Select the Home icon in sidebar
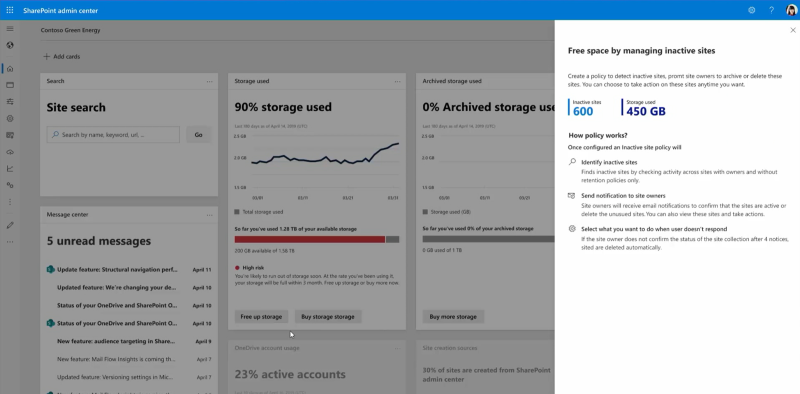 pyautogui.click(x=10, y=68)
